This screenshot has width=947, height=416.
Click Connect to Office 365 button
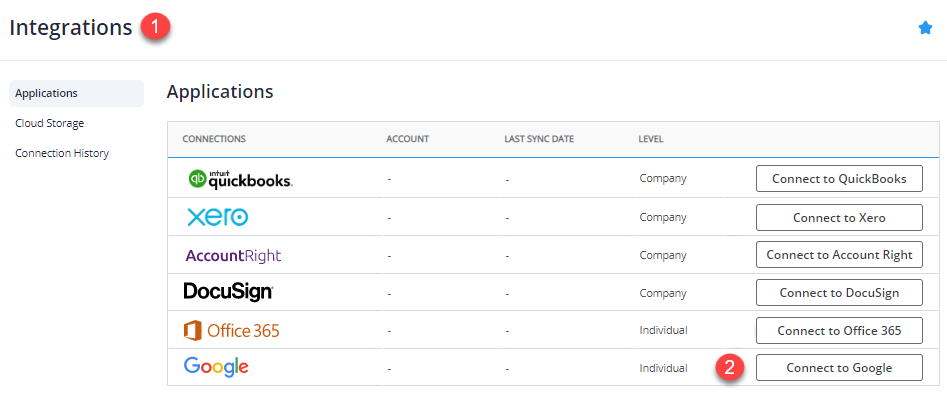(x=839, y=330)
